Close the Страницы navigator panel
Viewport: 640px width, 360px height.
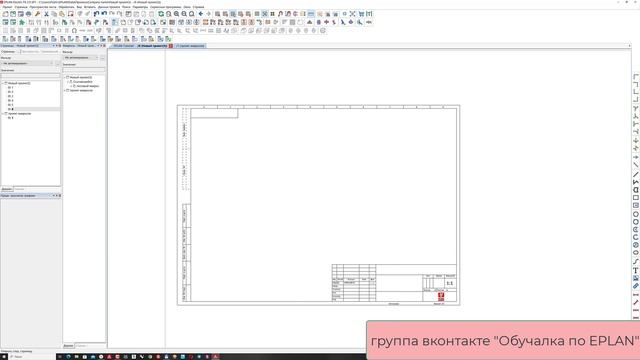pyautogui.click(x=60, y=46)
